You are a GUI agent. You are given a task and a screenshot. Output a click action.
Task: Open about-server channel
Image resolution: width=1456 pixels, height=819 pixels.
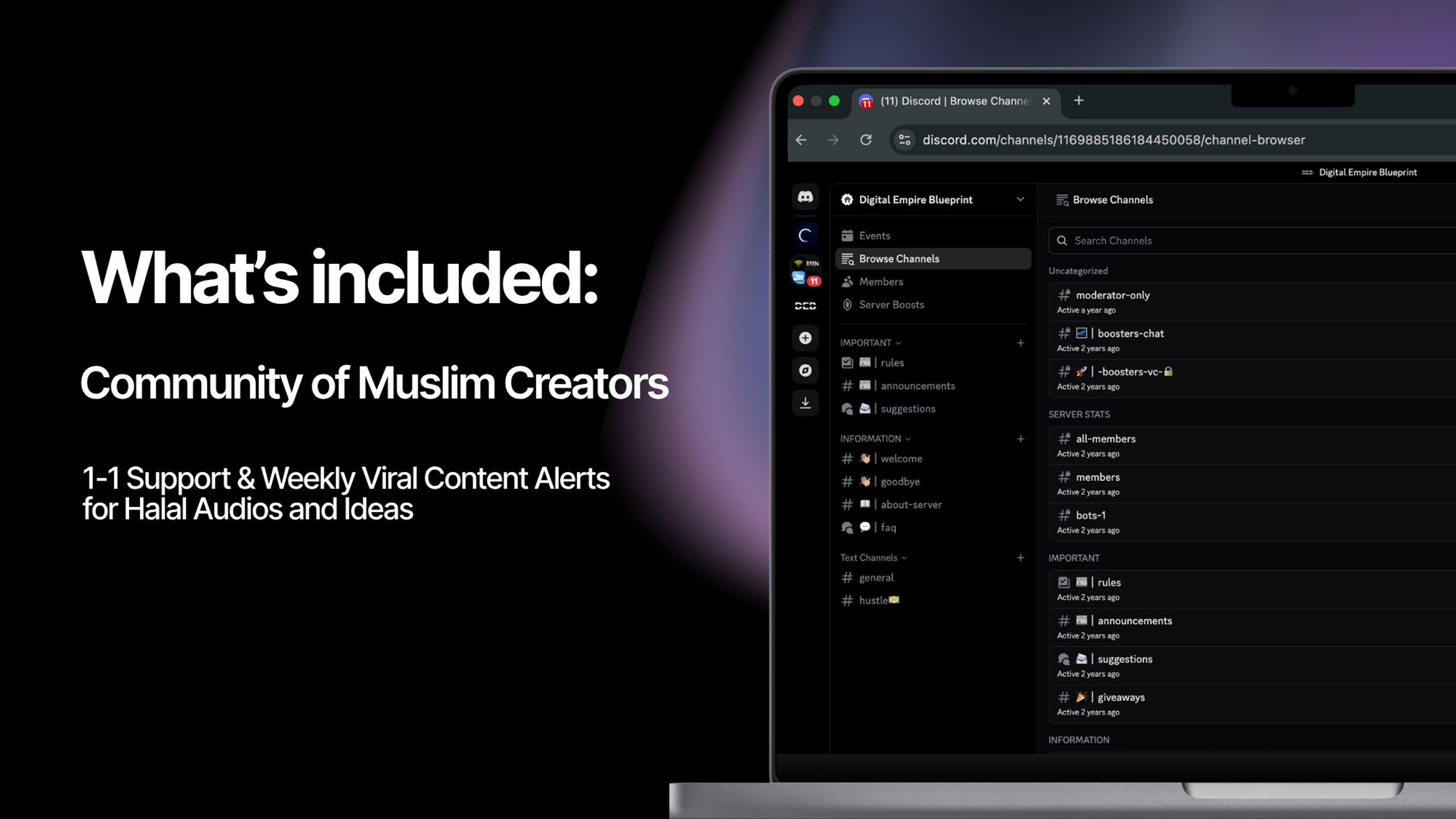[x=933, y=504]
